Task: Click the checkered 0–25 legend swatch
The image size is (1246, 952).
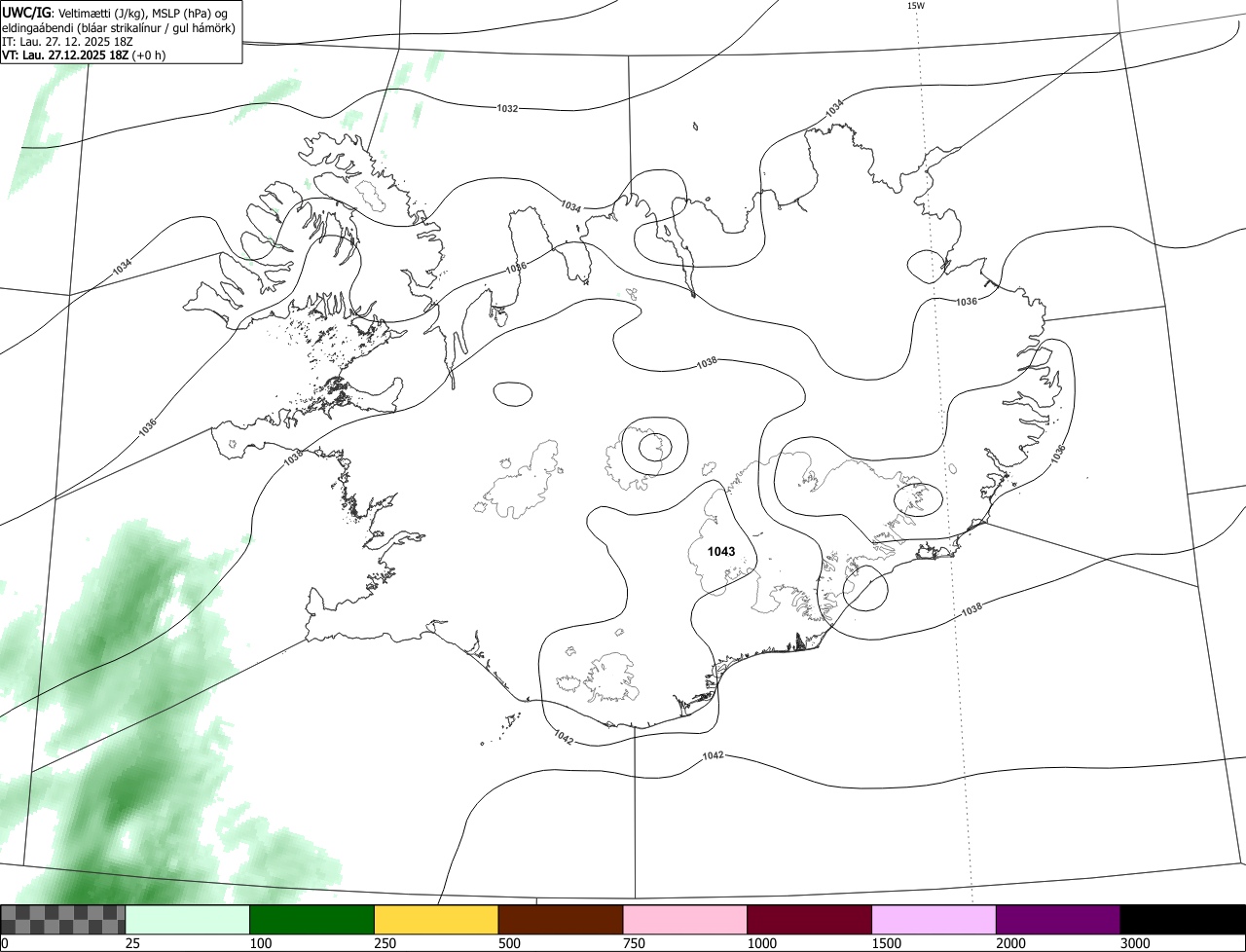Action: click(x=63, y=920)
